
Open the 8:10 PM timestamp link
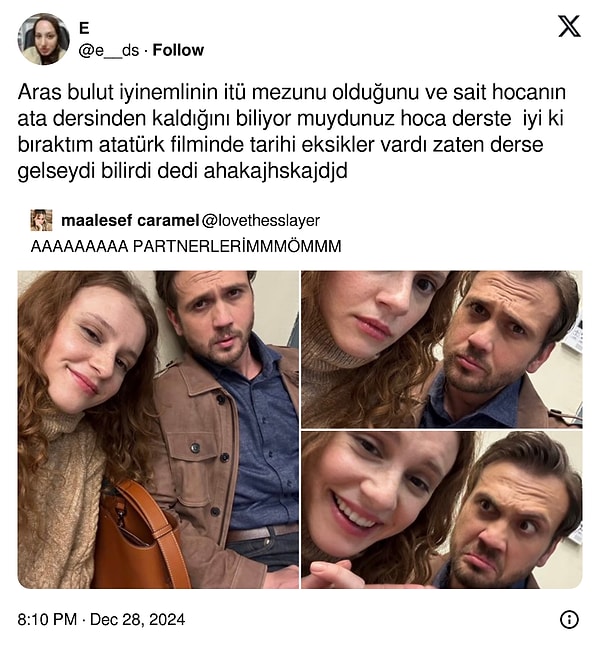point(47,619)
